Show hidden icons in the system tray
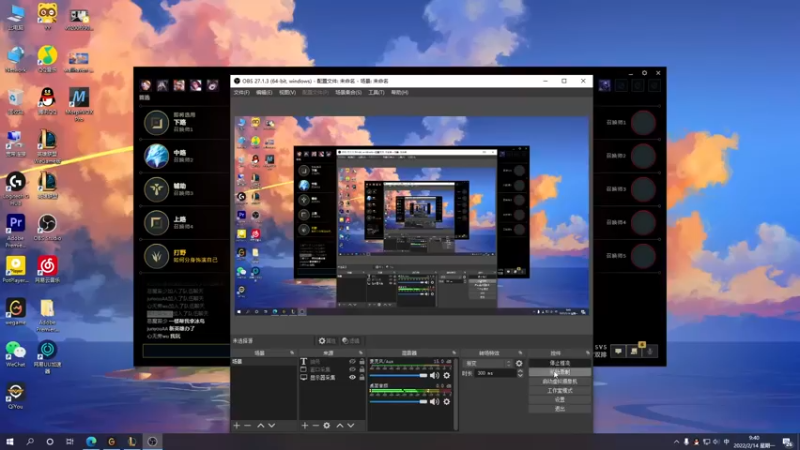 pyautogui.click(x=677, y=442)
